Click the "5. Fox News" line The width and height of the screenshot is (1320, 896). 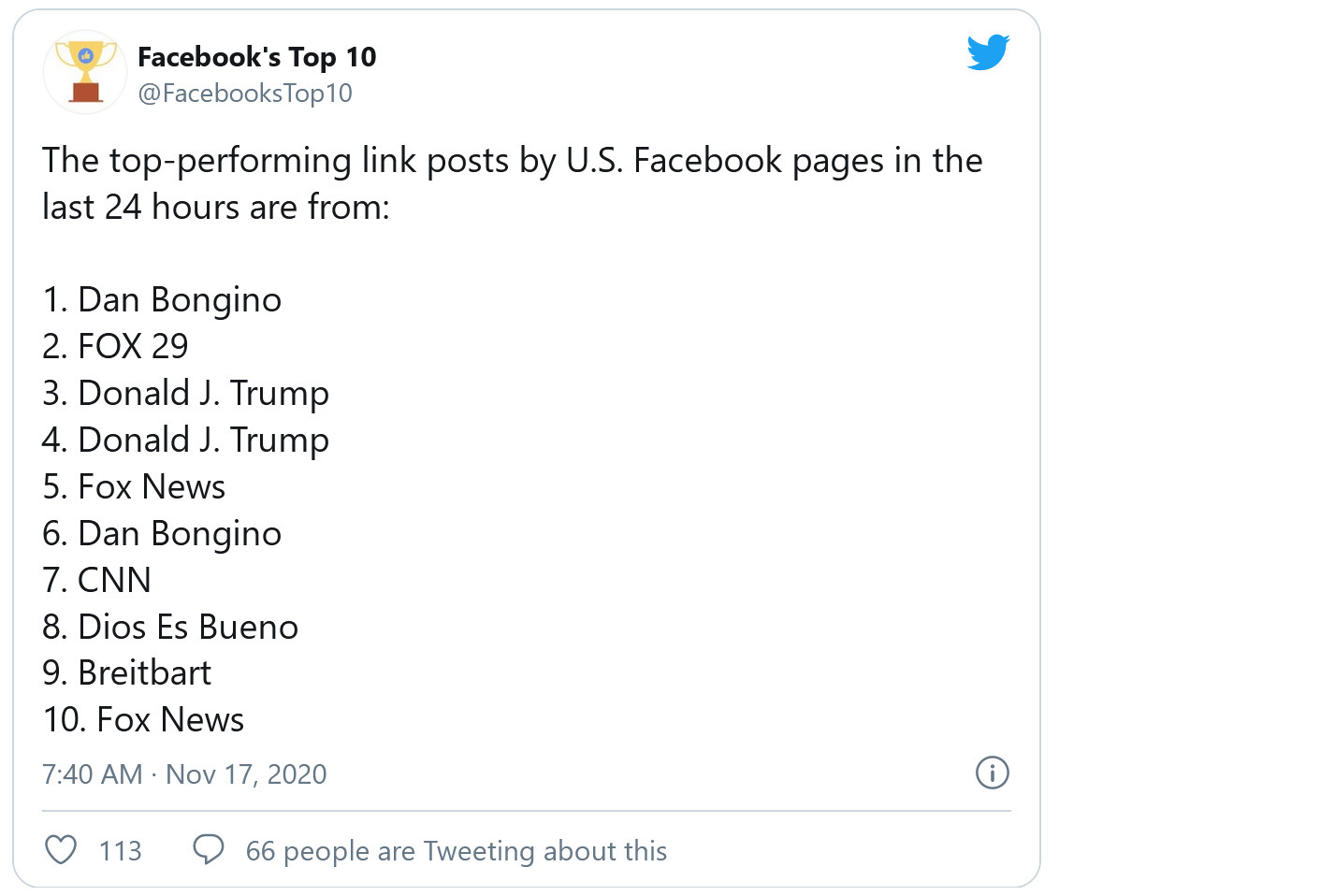[134, 487]
